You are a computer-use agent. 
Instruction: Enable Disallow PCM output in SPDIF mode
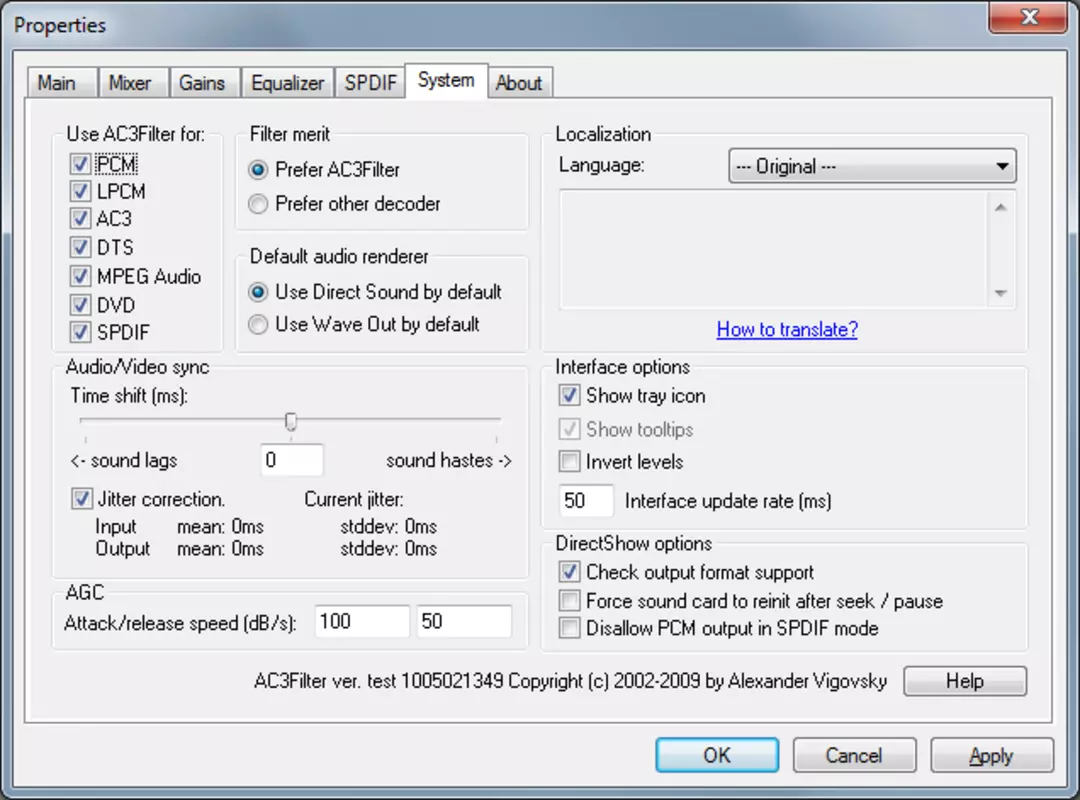569,628
